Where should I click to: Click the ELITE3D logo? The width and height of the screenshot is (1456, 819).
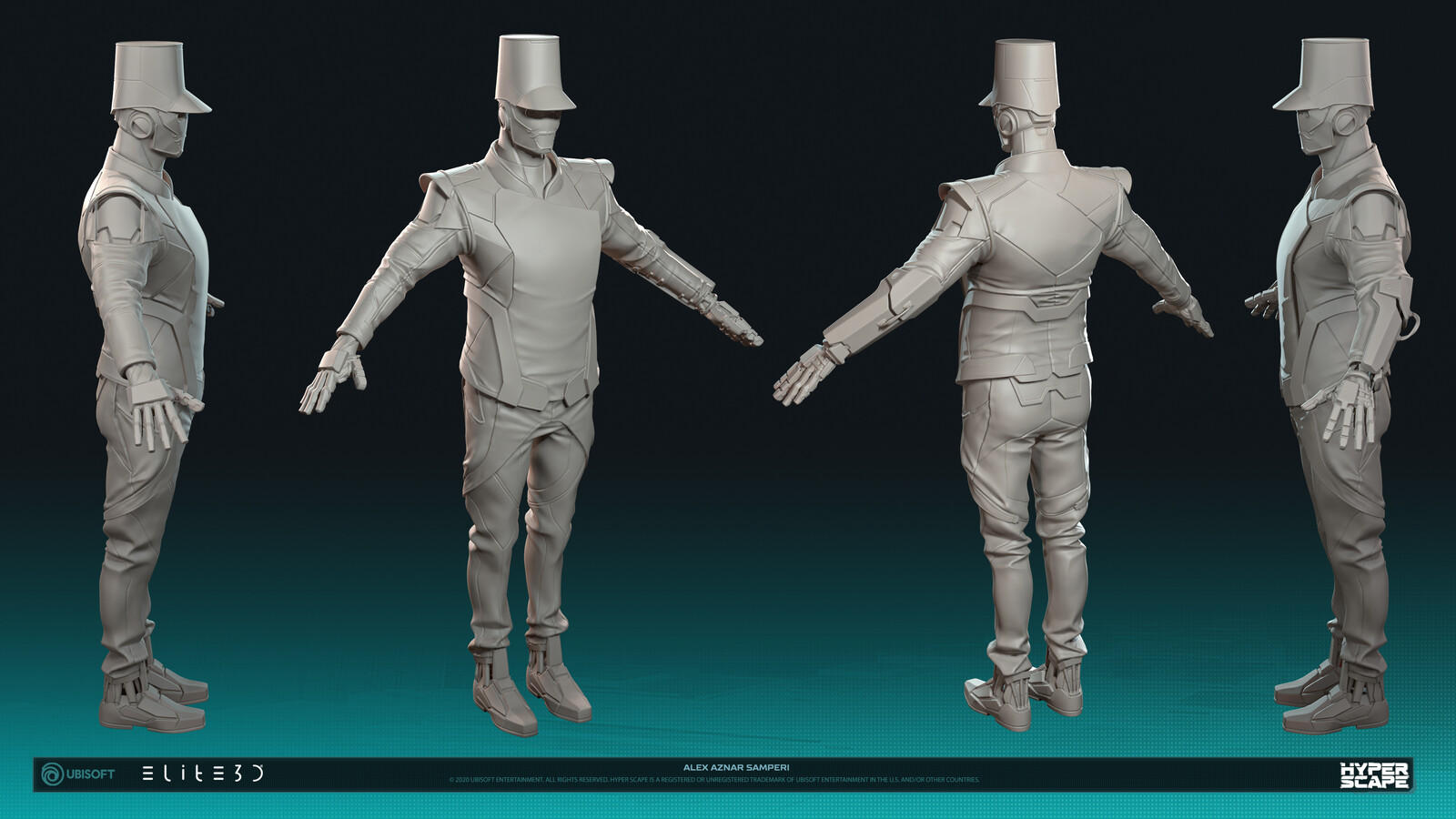[203, 773]
